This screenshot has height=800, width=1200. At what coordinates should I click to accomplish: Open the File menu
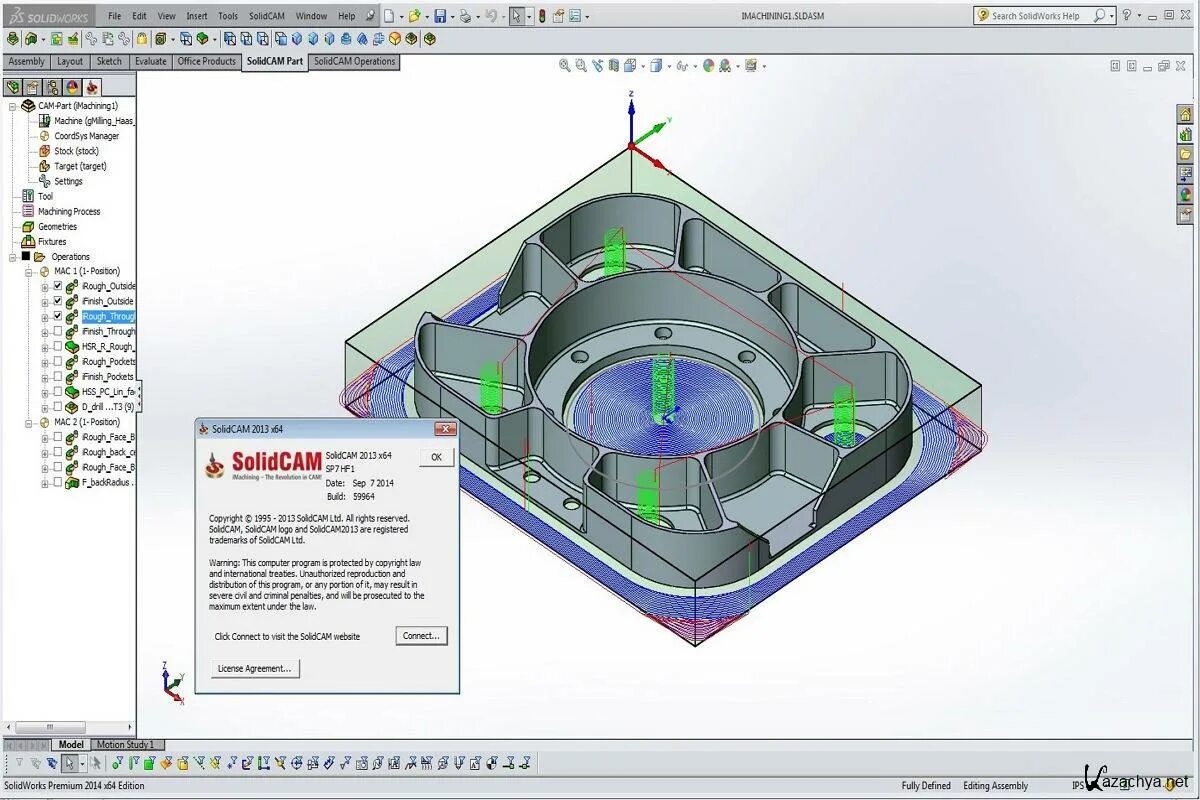pyautogui.click(x=114, y=16)
